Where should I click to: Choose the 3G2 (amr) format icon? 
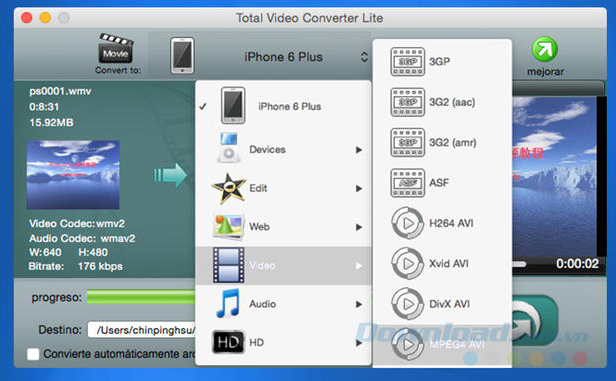pos(408,143)
